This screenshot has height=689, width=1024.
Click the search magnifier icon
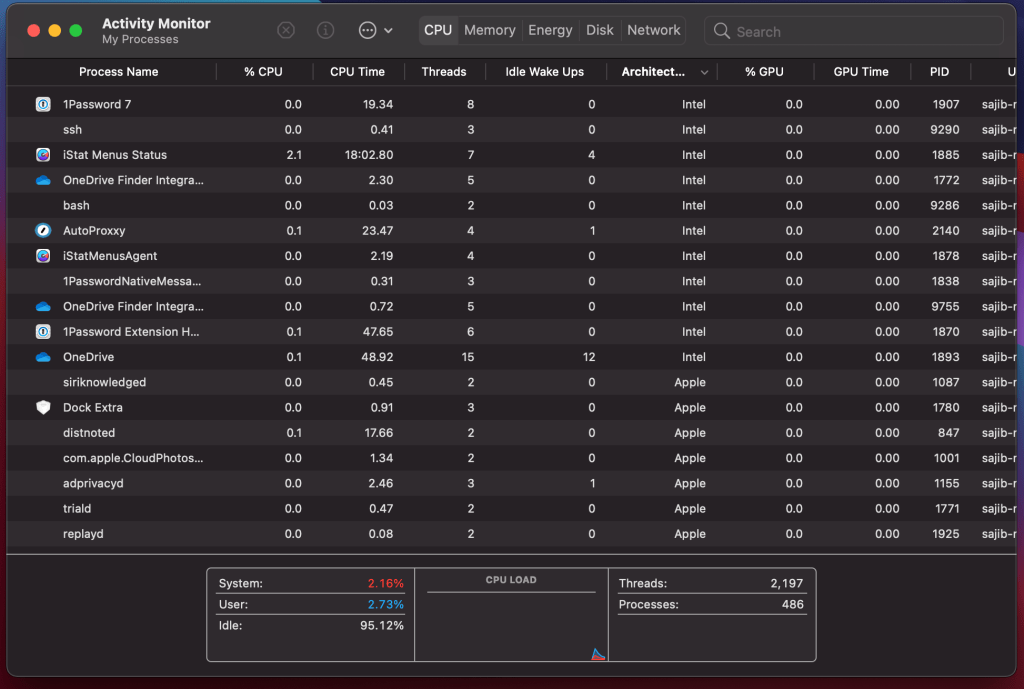[x=722, y=31]
